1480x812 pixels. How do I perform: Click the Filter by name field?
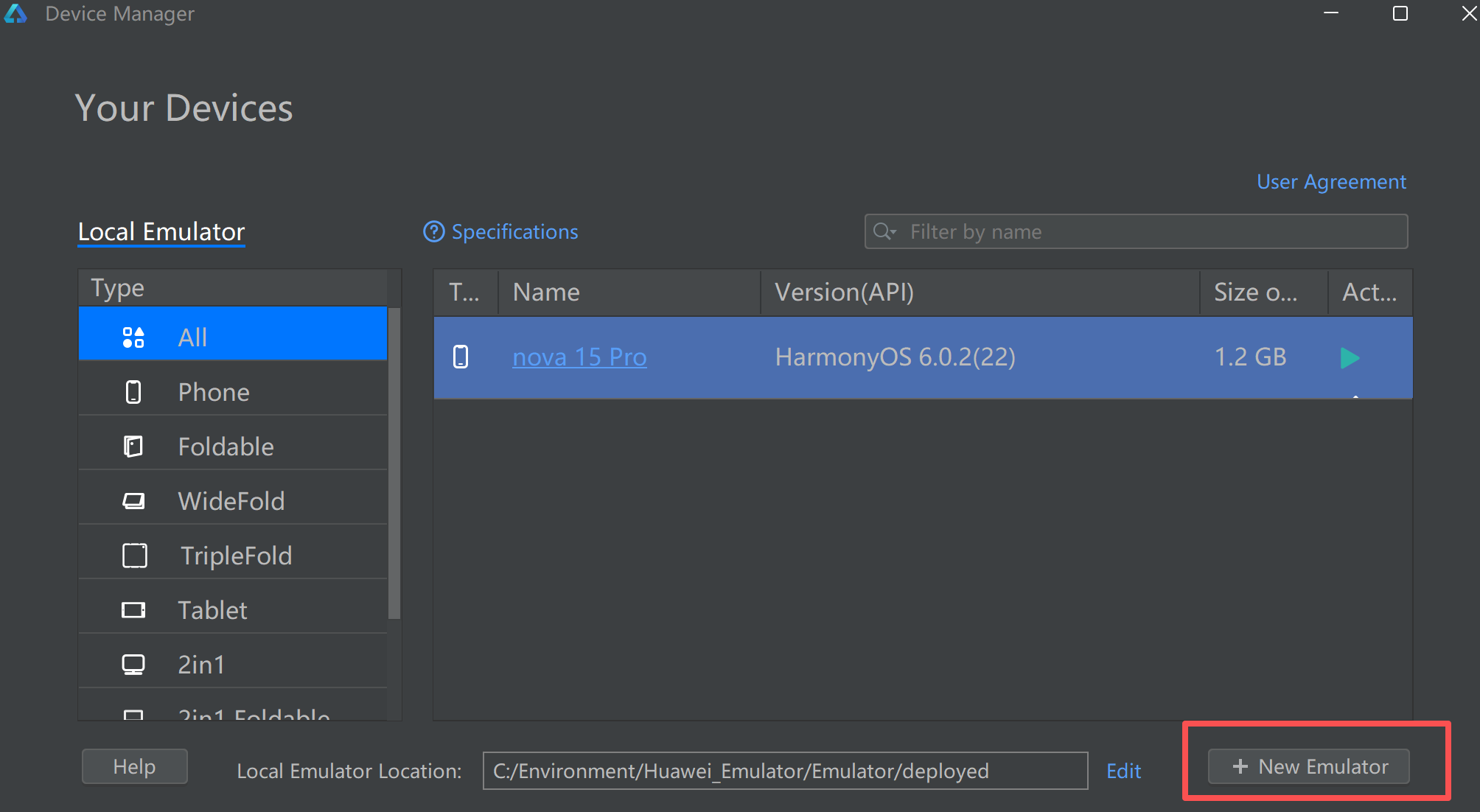pos(1150,232)
